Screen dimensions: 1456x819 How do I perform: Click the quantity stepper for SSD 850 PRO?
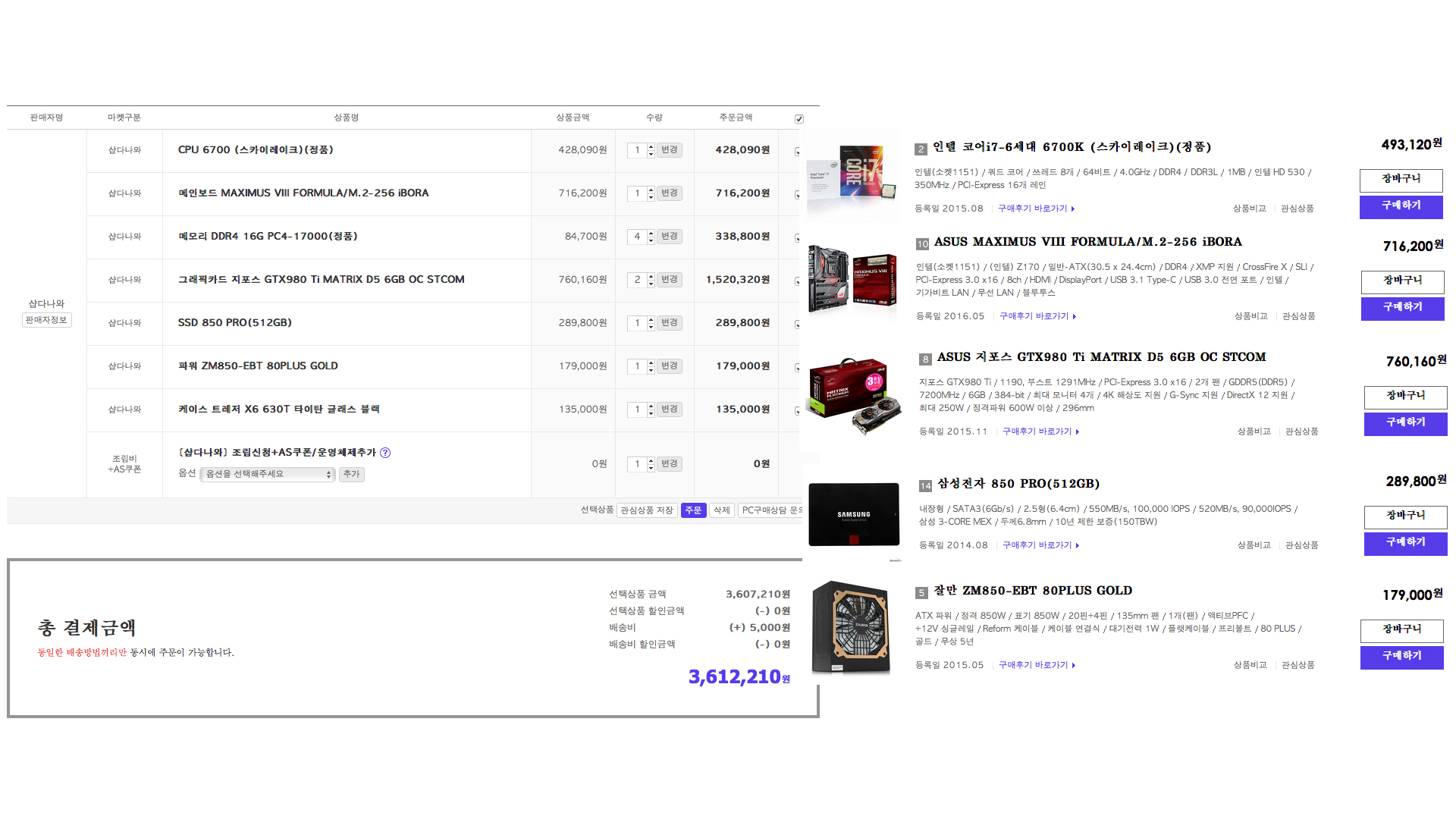point(651,323)
